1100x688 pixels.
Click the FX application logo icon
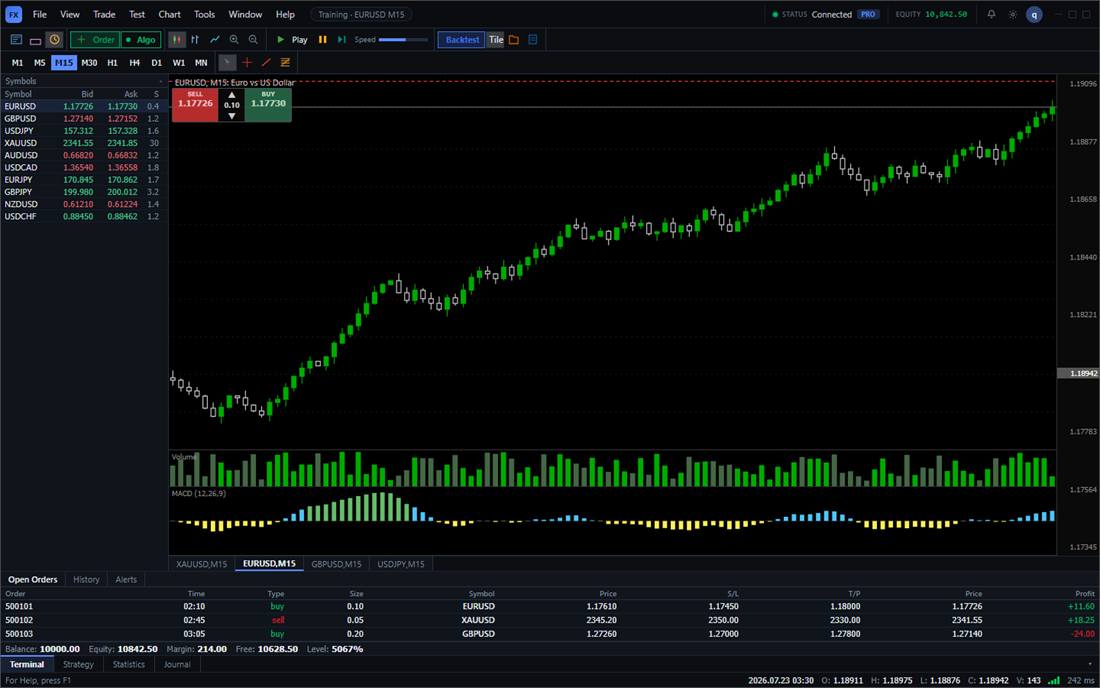(x=13, y=14)
